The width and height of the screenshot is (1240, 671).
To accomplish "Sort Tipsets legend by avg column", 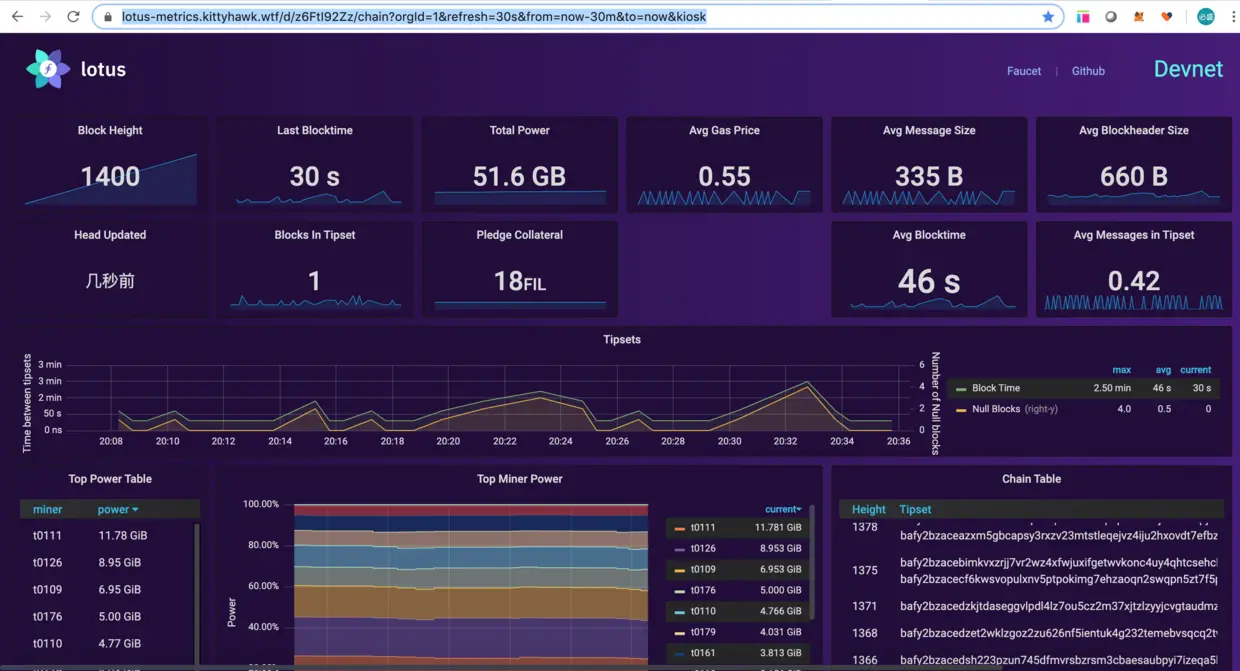I will pos(1163,370).
